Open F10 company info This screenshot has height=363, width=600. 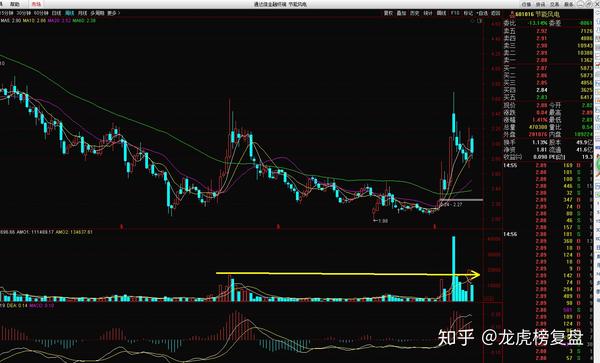(x=455, y=13)
